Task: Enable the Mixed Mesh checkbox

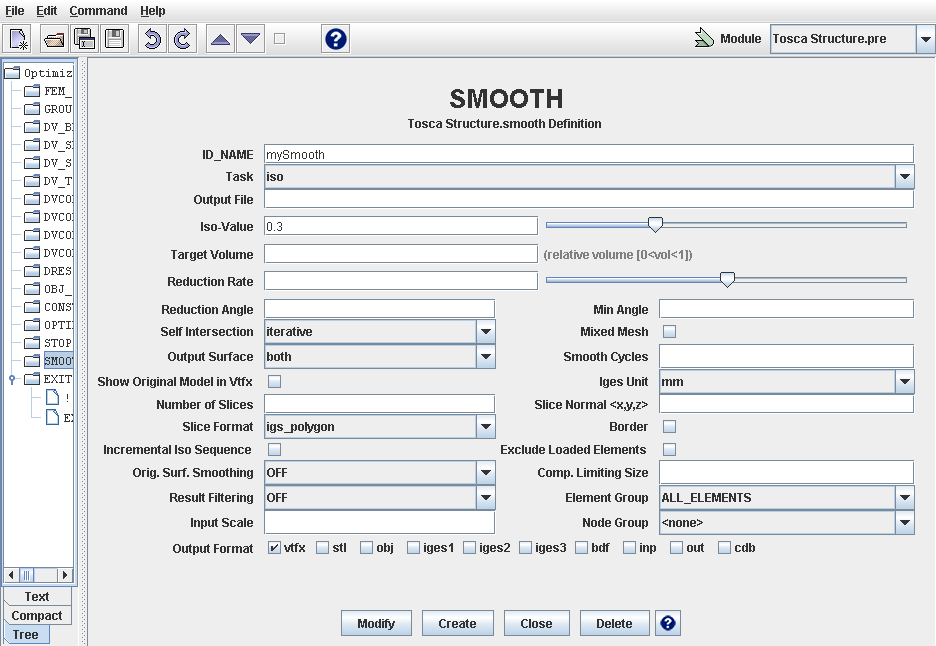Action: tap(670, 332)
